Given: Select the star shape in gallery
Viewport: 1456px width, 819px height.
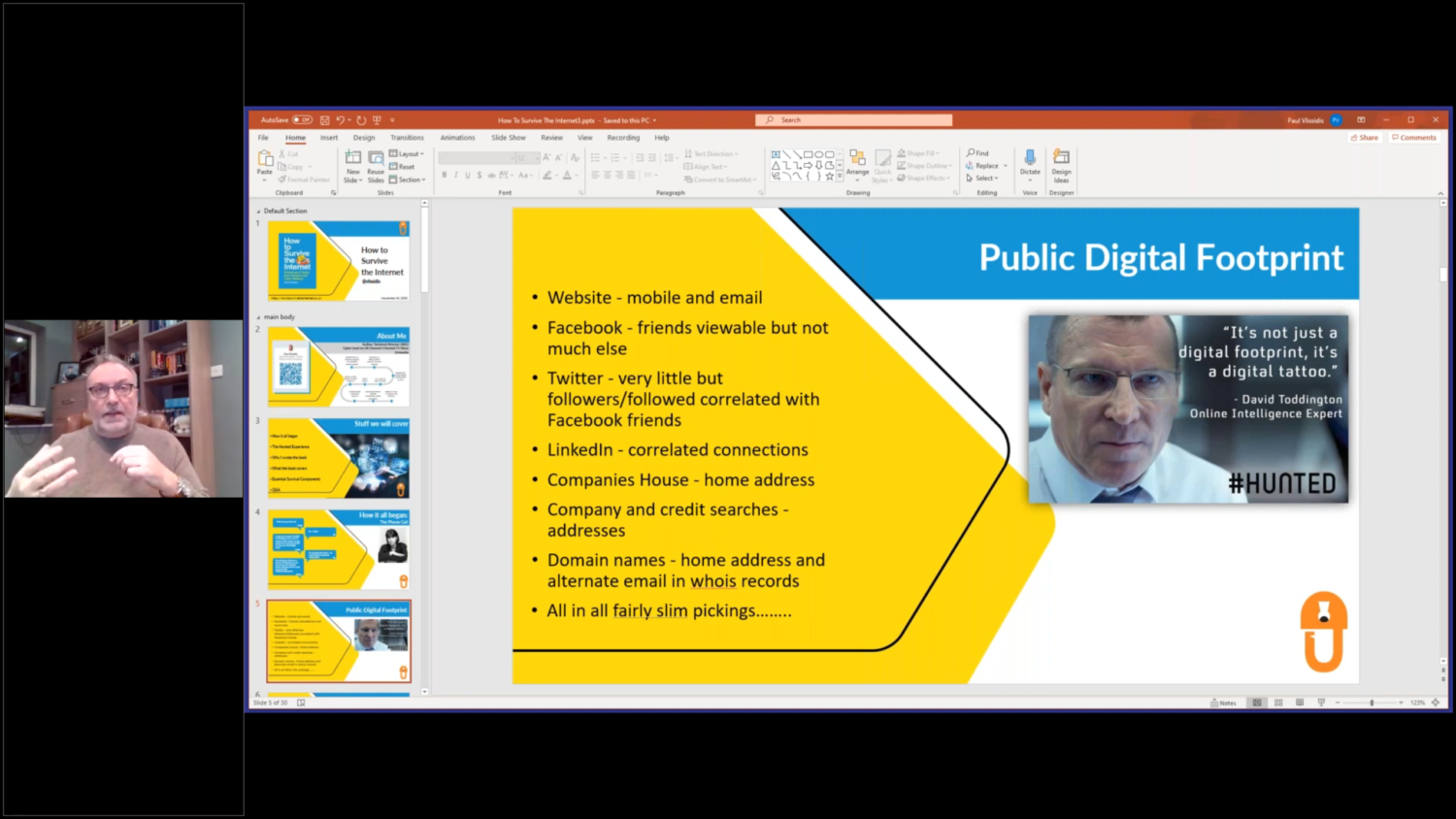Looking at the screenshot, I should tap(829, 176).
